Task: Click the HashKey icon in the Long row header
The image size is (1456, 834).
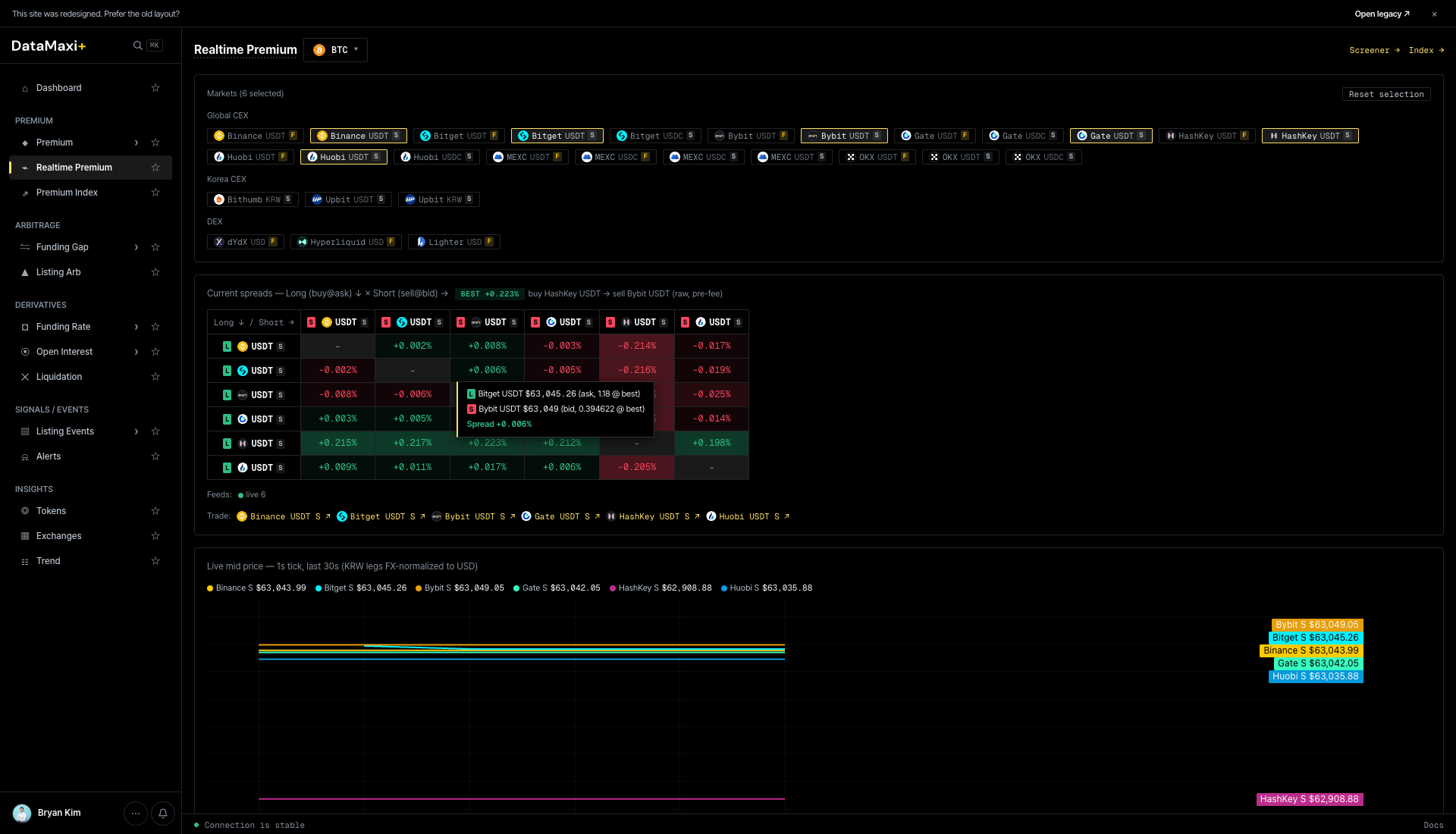Action: point(243,444)
